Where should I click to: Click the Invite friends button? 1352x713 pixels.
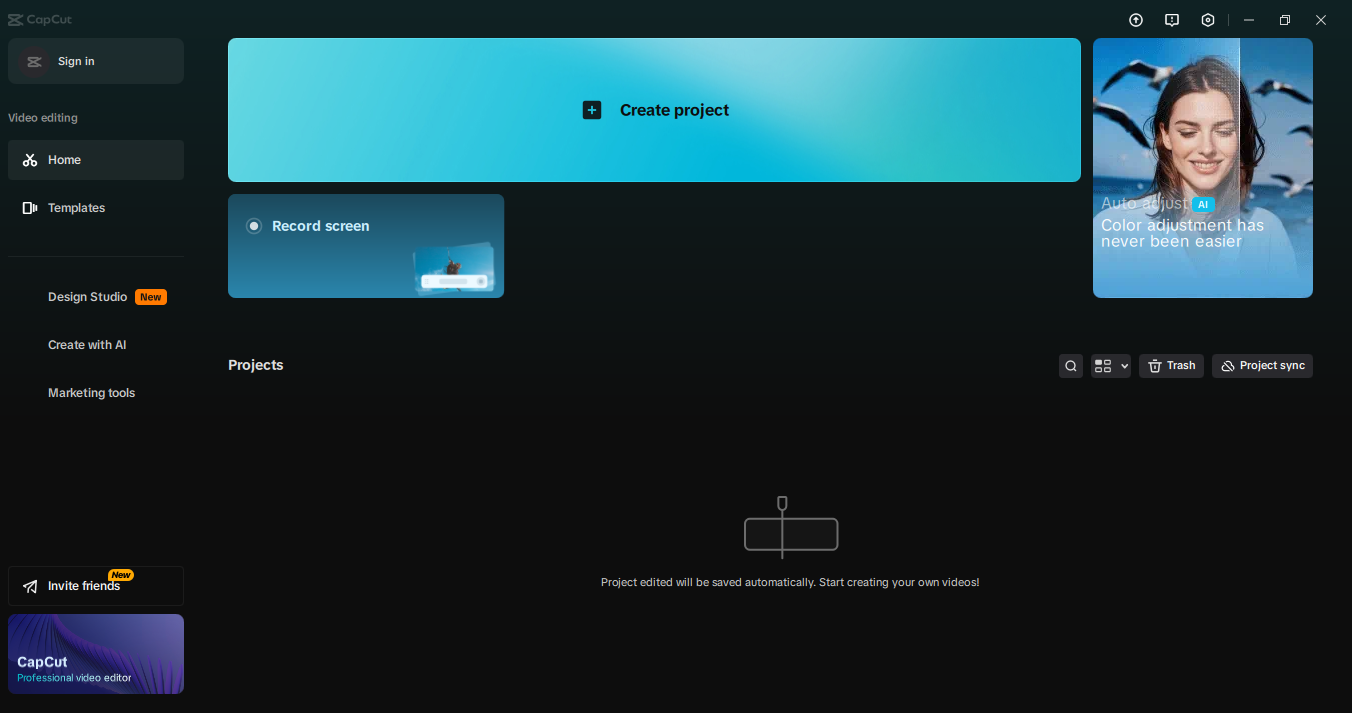[95, 586]
